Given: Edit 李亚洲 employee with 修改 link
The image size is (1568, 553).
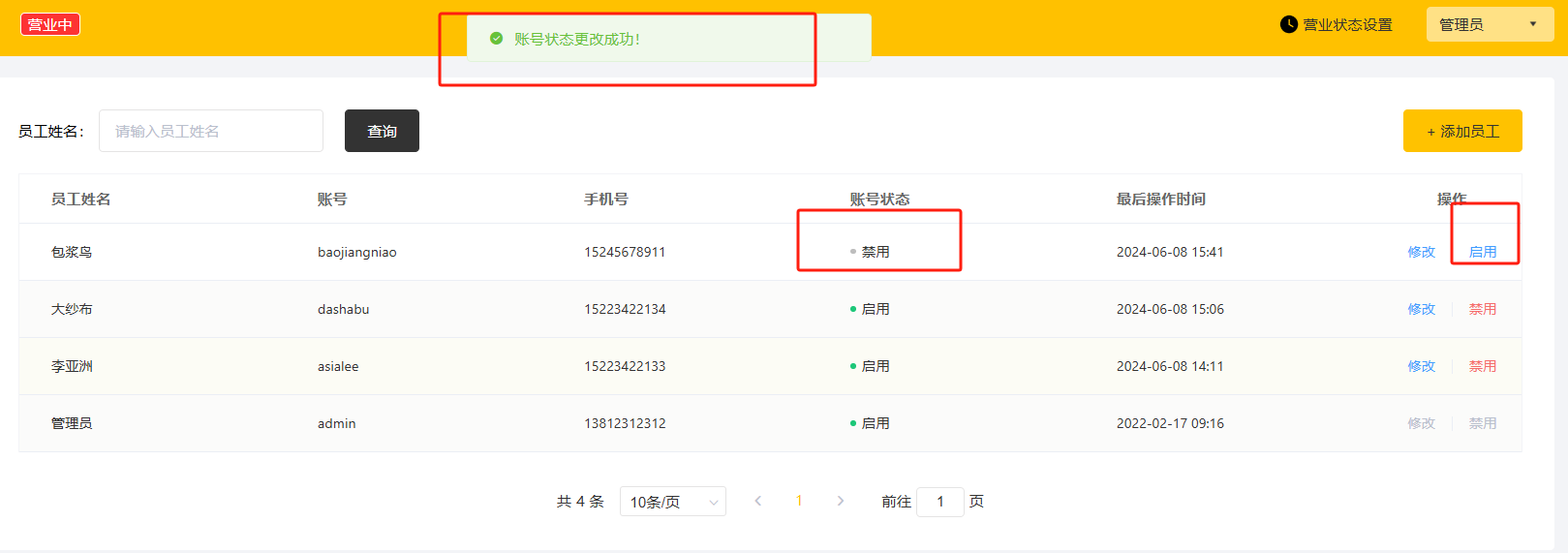Looking at the screenshot, I should coord(1421,366).
